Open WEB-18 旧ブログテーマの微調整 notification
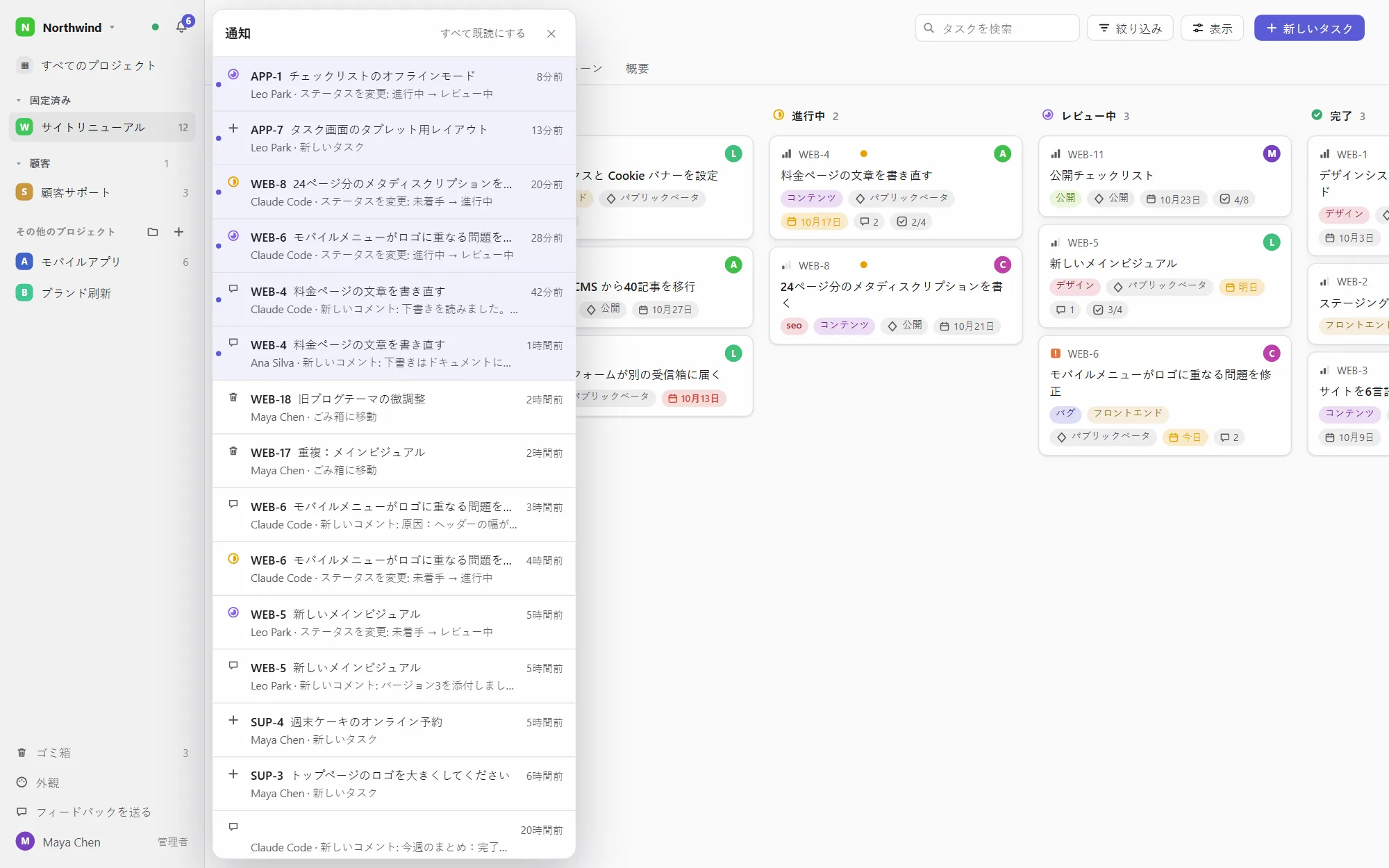 (394, 408)
